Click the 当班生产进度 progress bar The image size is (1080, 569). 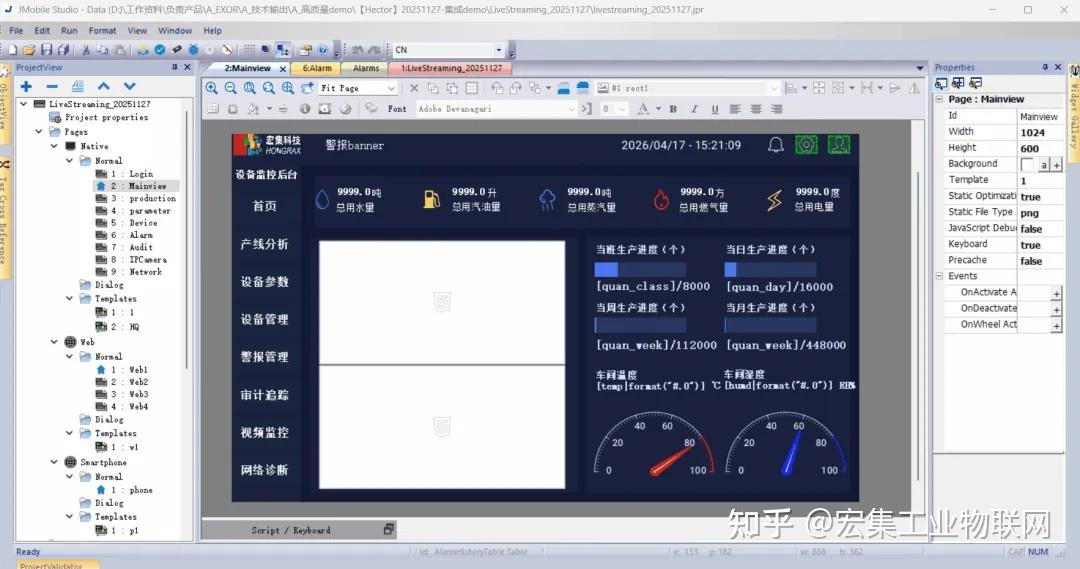(641, 269)
